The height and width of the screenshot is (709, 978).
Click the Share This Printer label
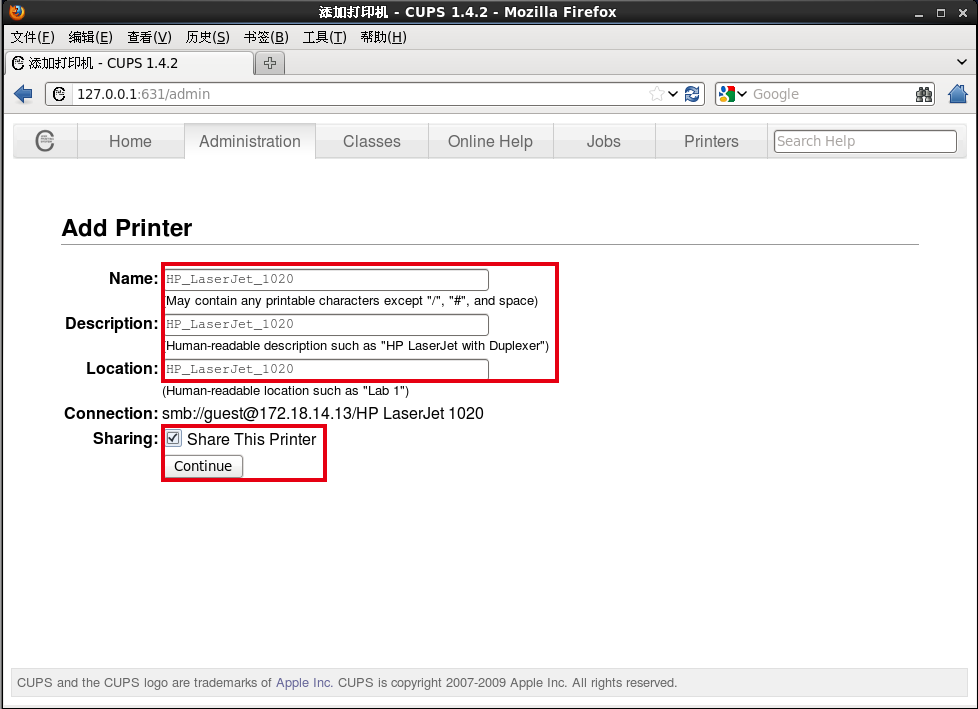[x=251, y=439]
